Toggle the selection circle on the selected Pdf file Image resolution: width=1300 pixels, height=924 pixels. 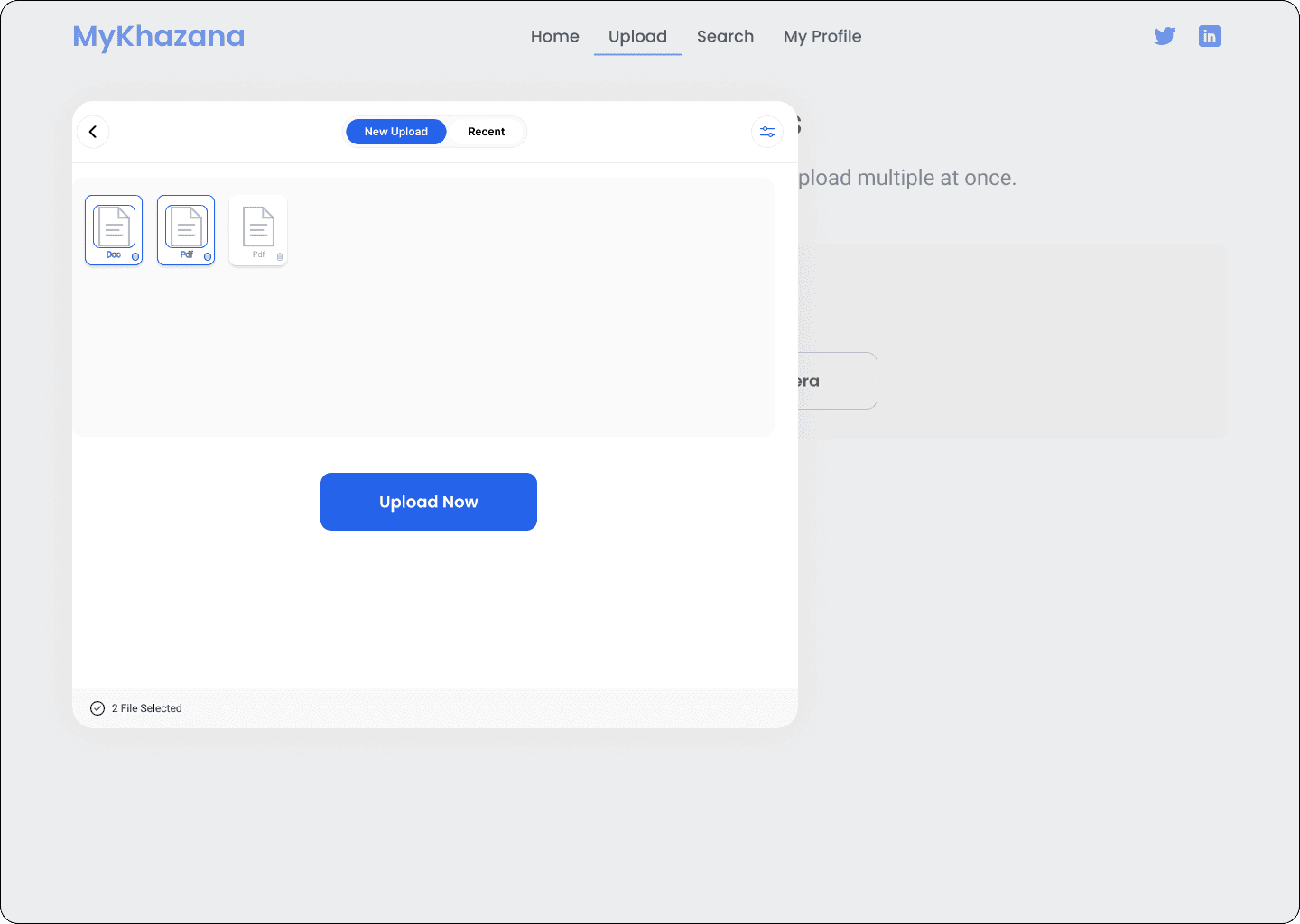click(208, 257)
